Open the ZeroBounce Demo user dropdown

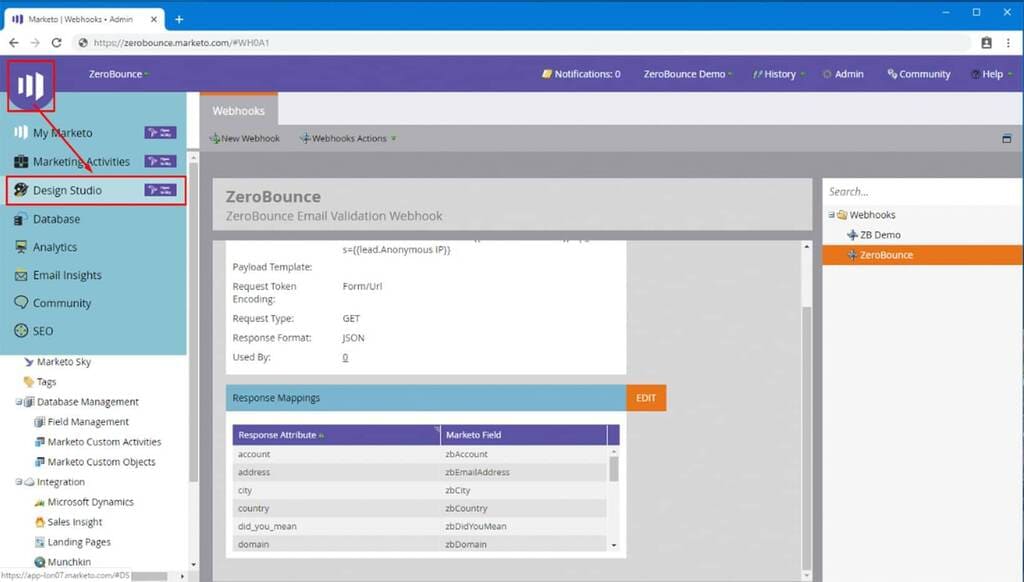[688, 74]
